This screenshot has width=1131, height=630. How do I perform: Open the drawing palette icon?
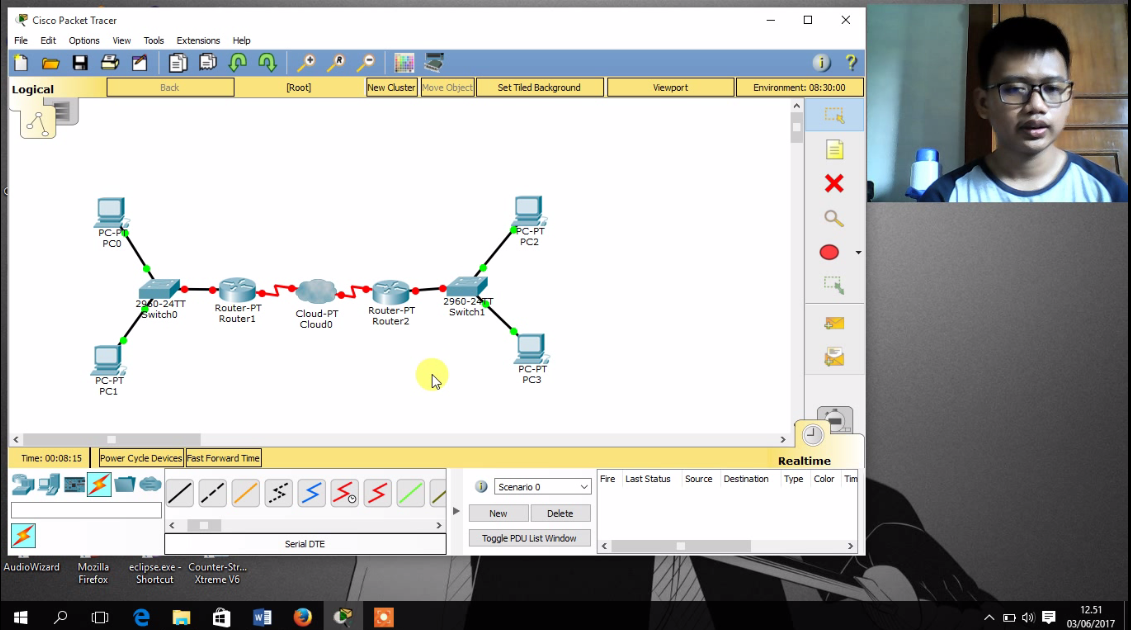[x=404, y=64]
